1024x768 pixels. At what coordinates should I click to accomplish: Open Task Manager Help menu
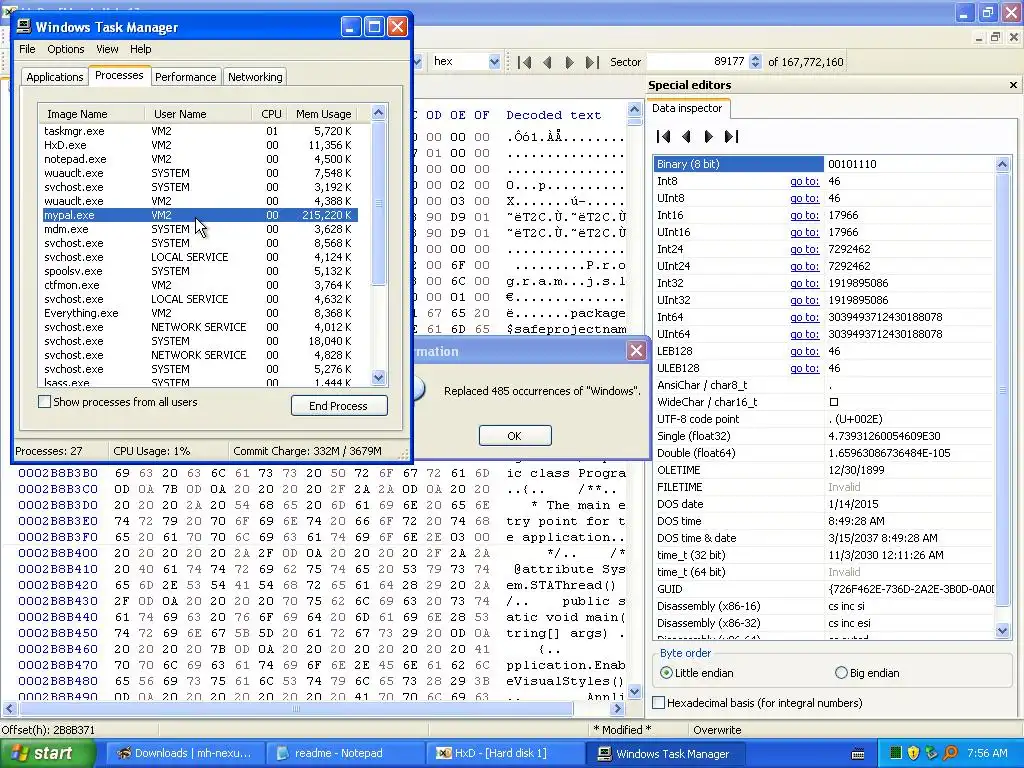[140, 49]
